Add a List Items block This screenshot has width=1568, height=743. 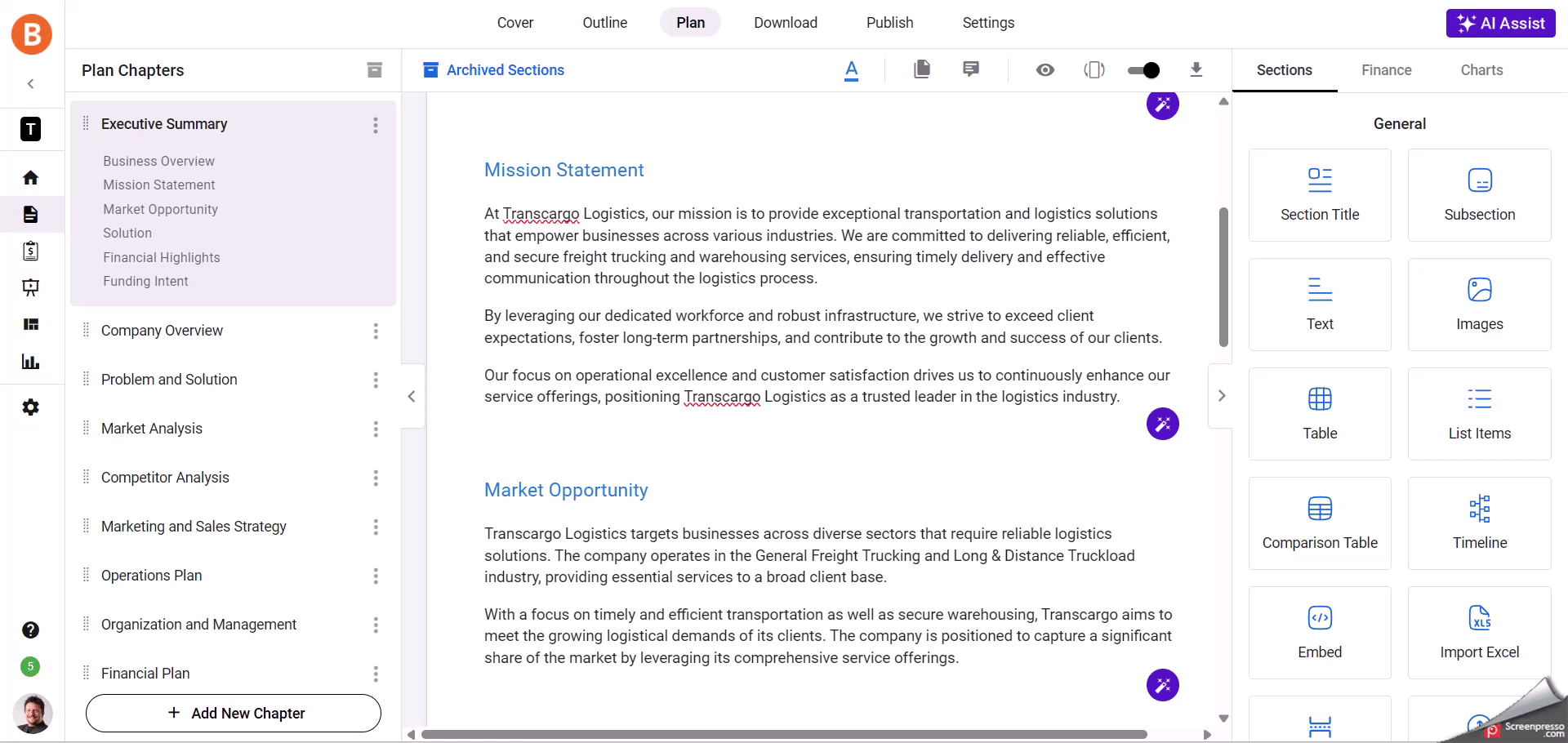(1480, 414)
